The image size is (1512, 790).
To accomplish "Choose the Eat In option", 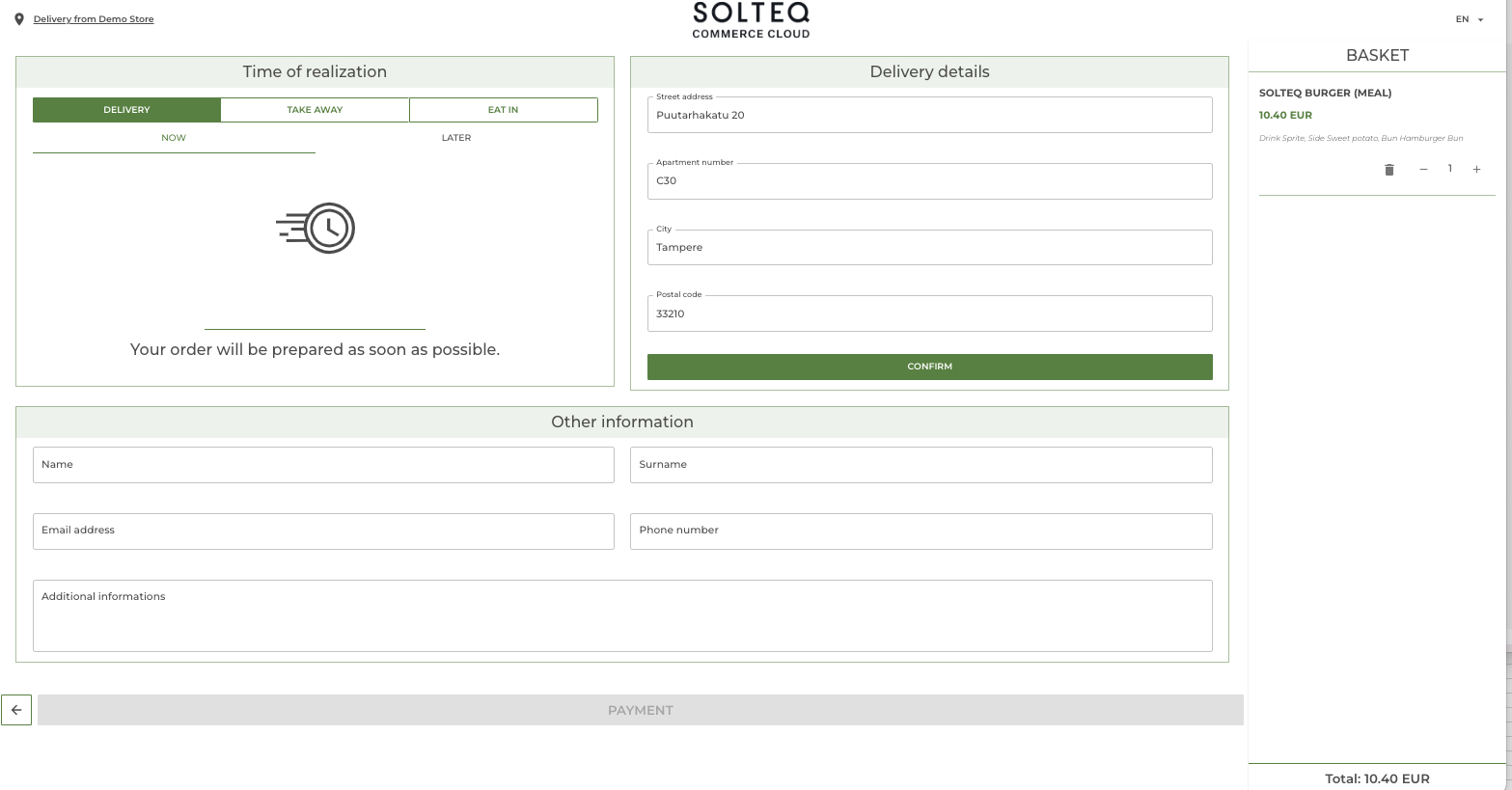I will [x=503, y=110].
